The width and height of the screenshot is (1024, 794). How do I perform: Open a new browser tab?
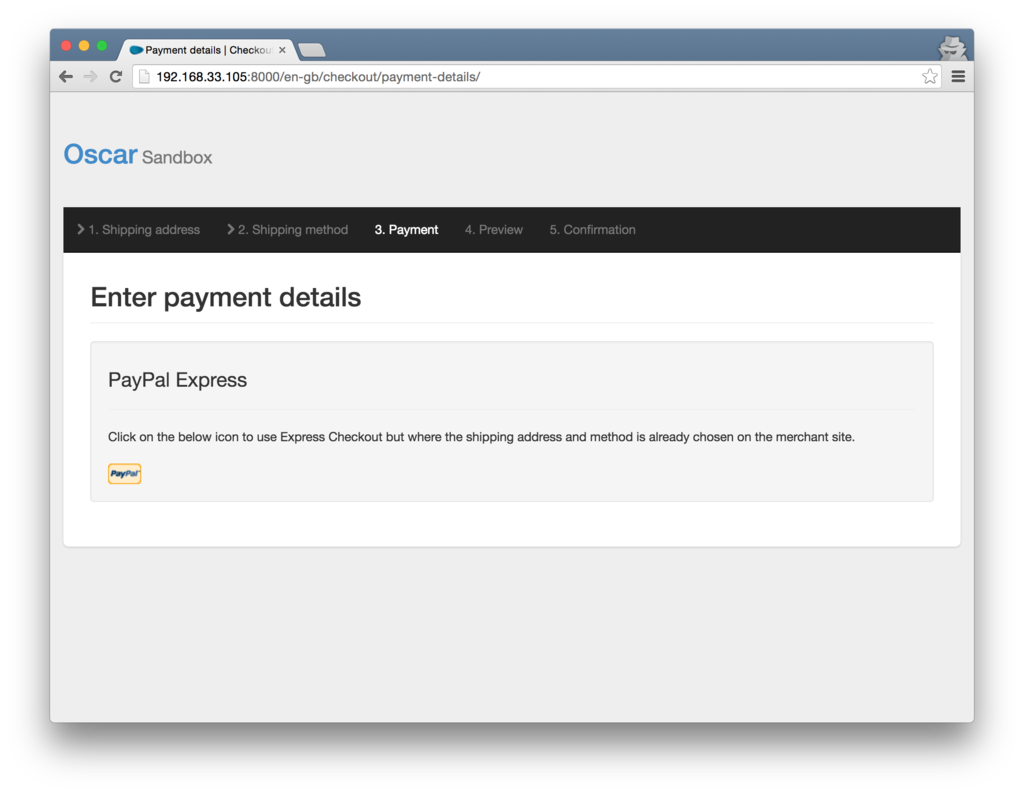pos(312,50)
